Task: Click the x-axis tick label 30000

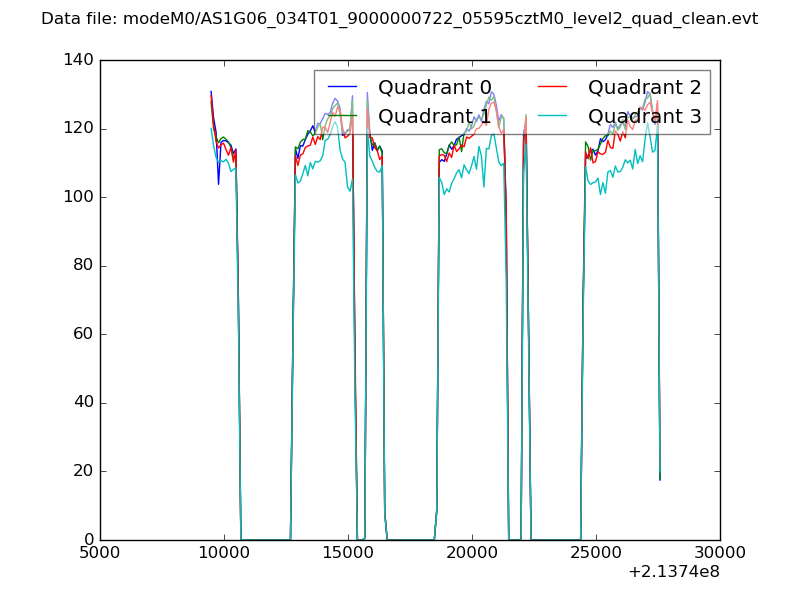Action: click(x=720, y=553)
